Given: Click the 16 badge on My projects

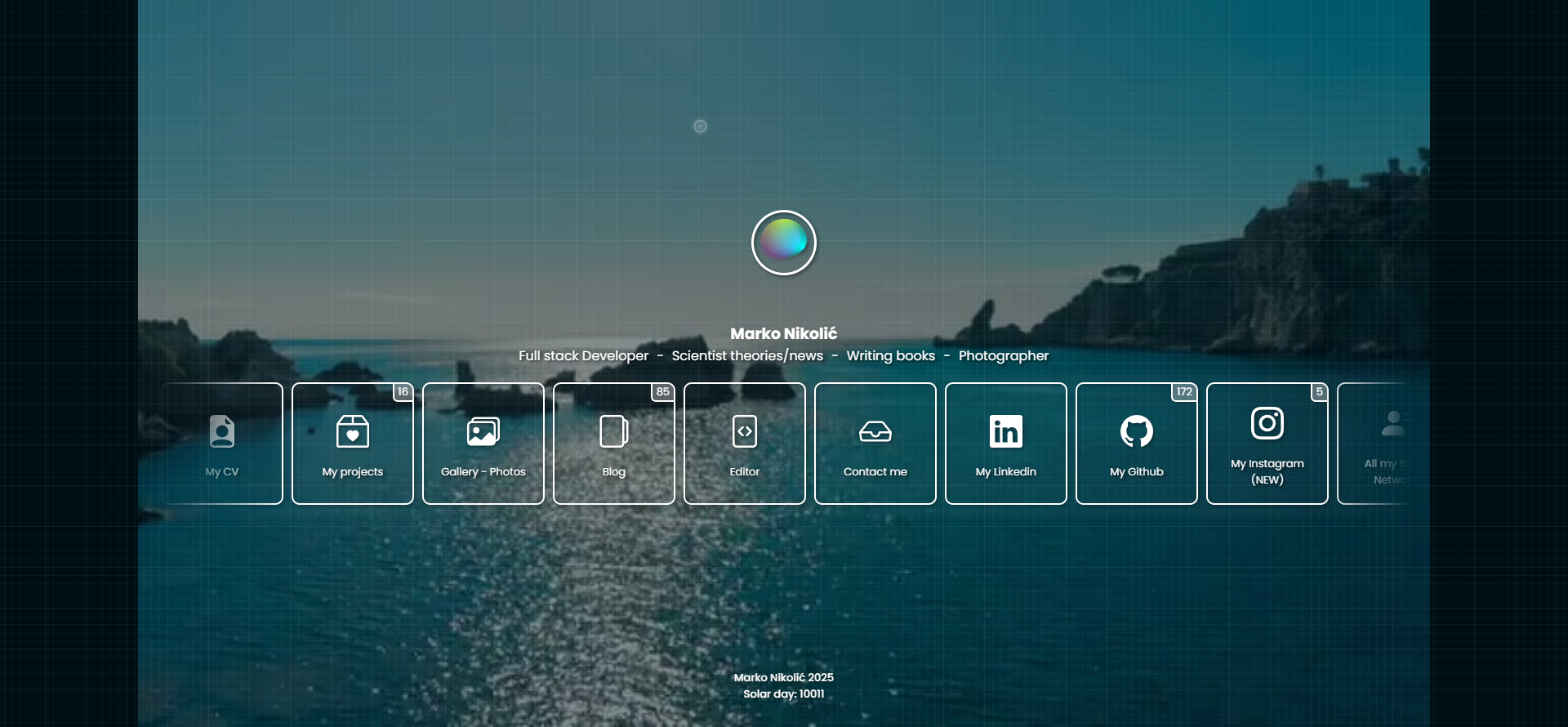Looking at the screenshot, I should tap(403, 392).
